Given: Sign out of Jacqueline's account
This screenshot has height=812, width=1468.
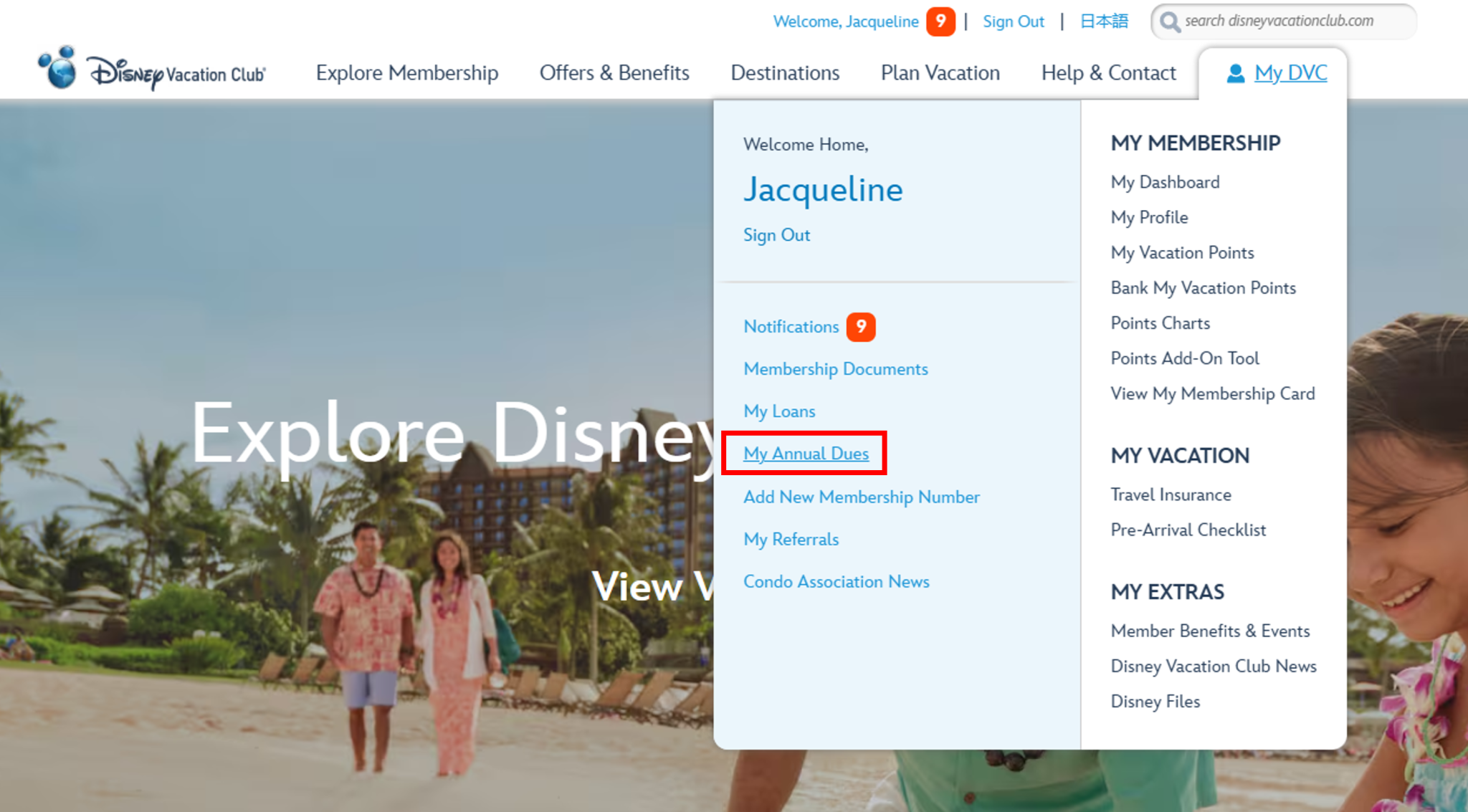Looking at the screenshot, I should tap(776, 234).
